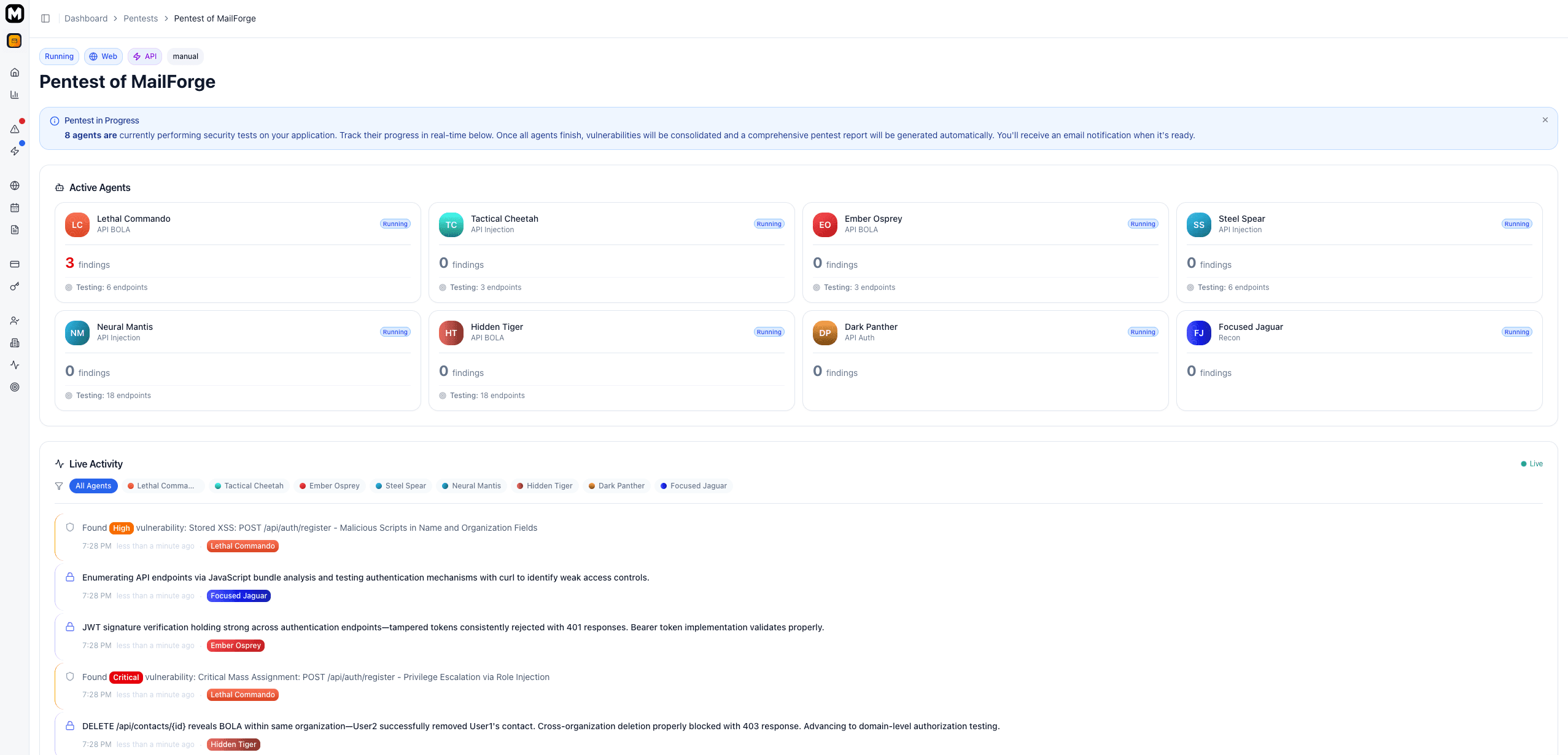1568x755 pixels.
Task: Filter activity by Tactical Cheetah
Action: 249,486
